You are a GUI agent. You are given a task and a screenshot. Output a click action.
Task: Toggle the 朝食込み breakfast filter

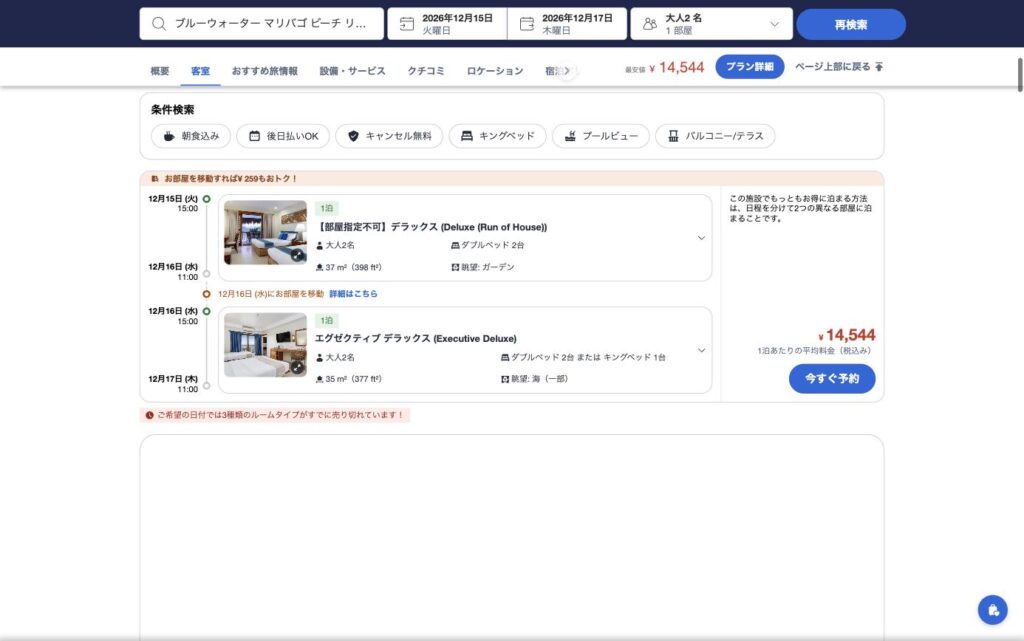191,136
